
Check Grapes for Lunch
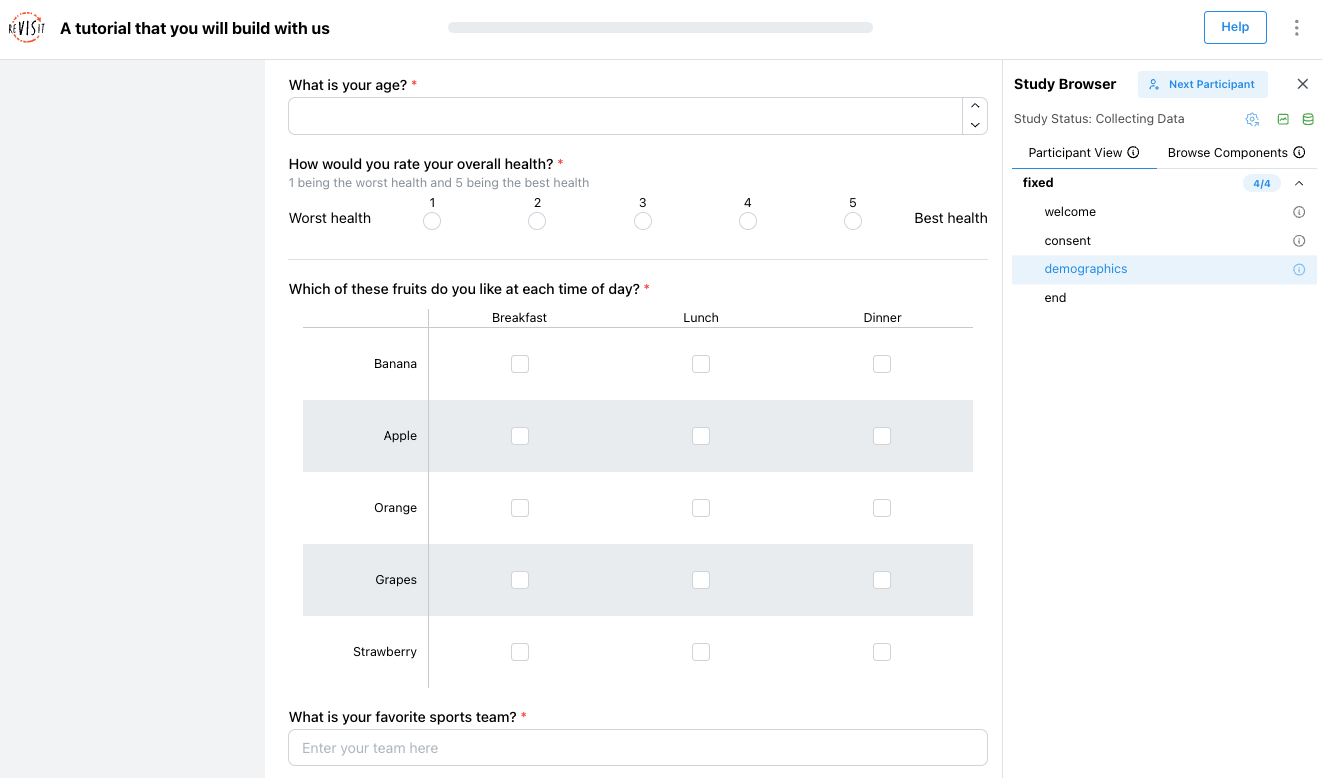click(x=701, y=580)
